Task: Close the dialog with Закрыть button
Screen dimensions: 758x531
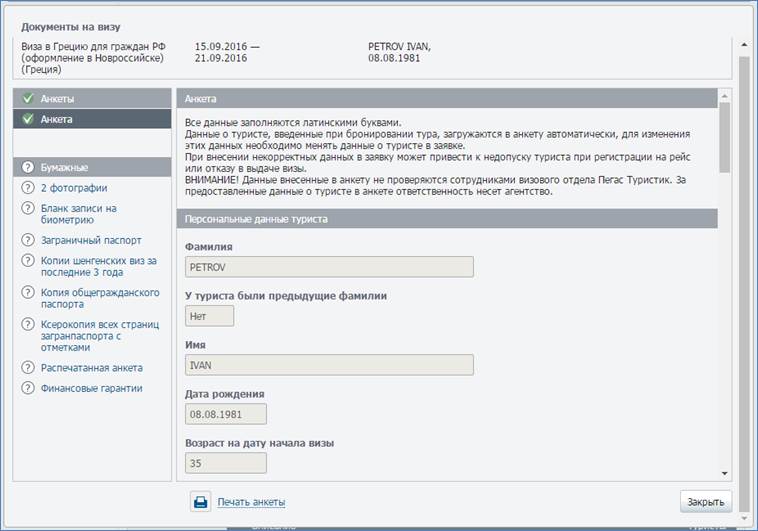Action: click(706, 502)
